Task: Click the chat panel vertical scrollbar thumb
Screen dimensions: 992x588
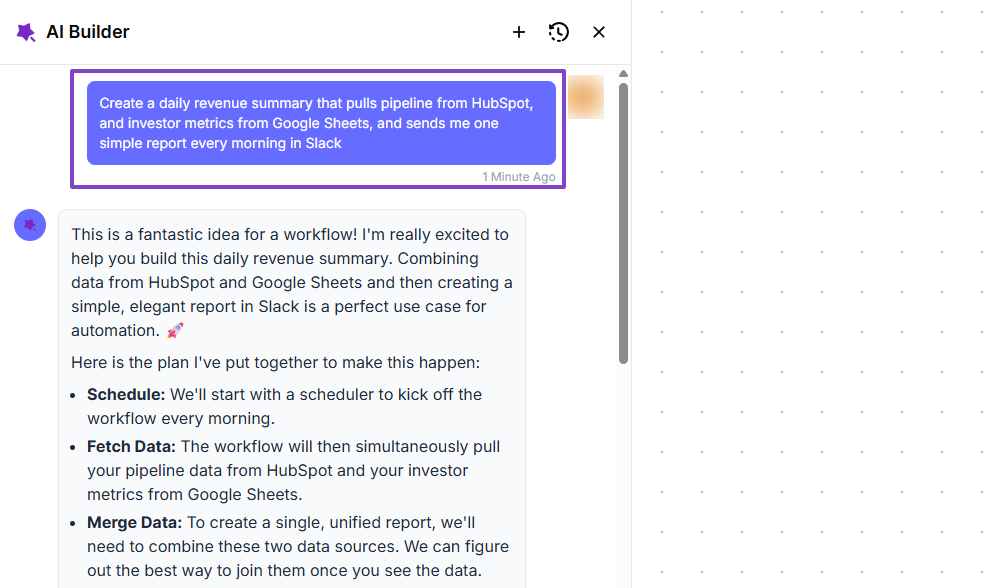Action: click(623, 223)
